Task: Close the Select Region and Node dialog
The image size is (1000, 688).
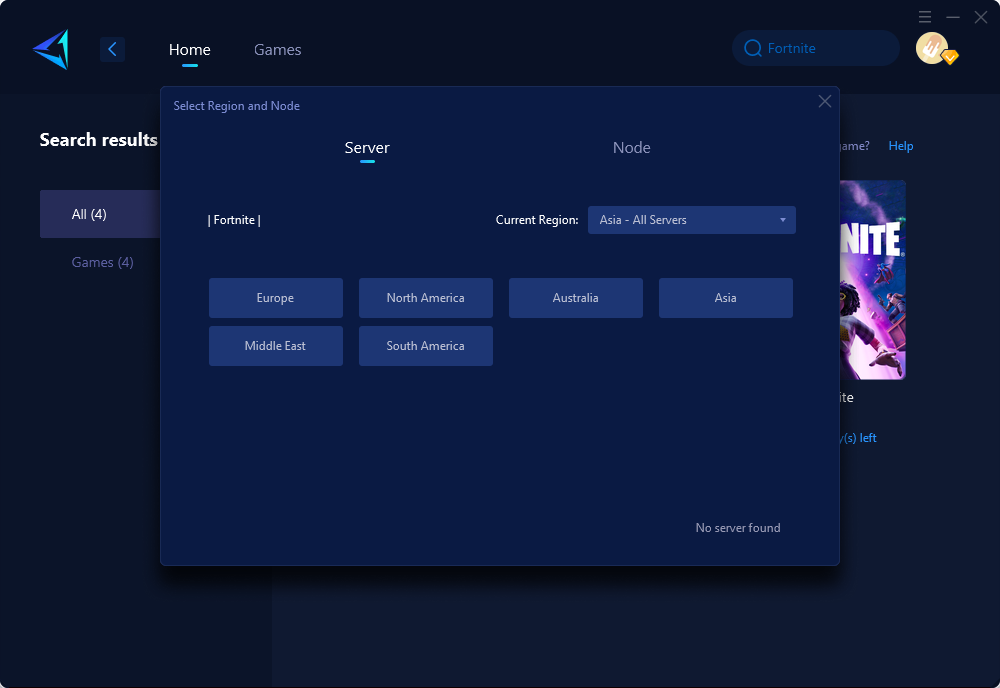Action: [x=825, y=101]
